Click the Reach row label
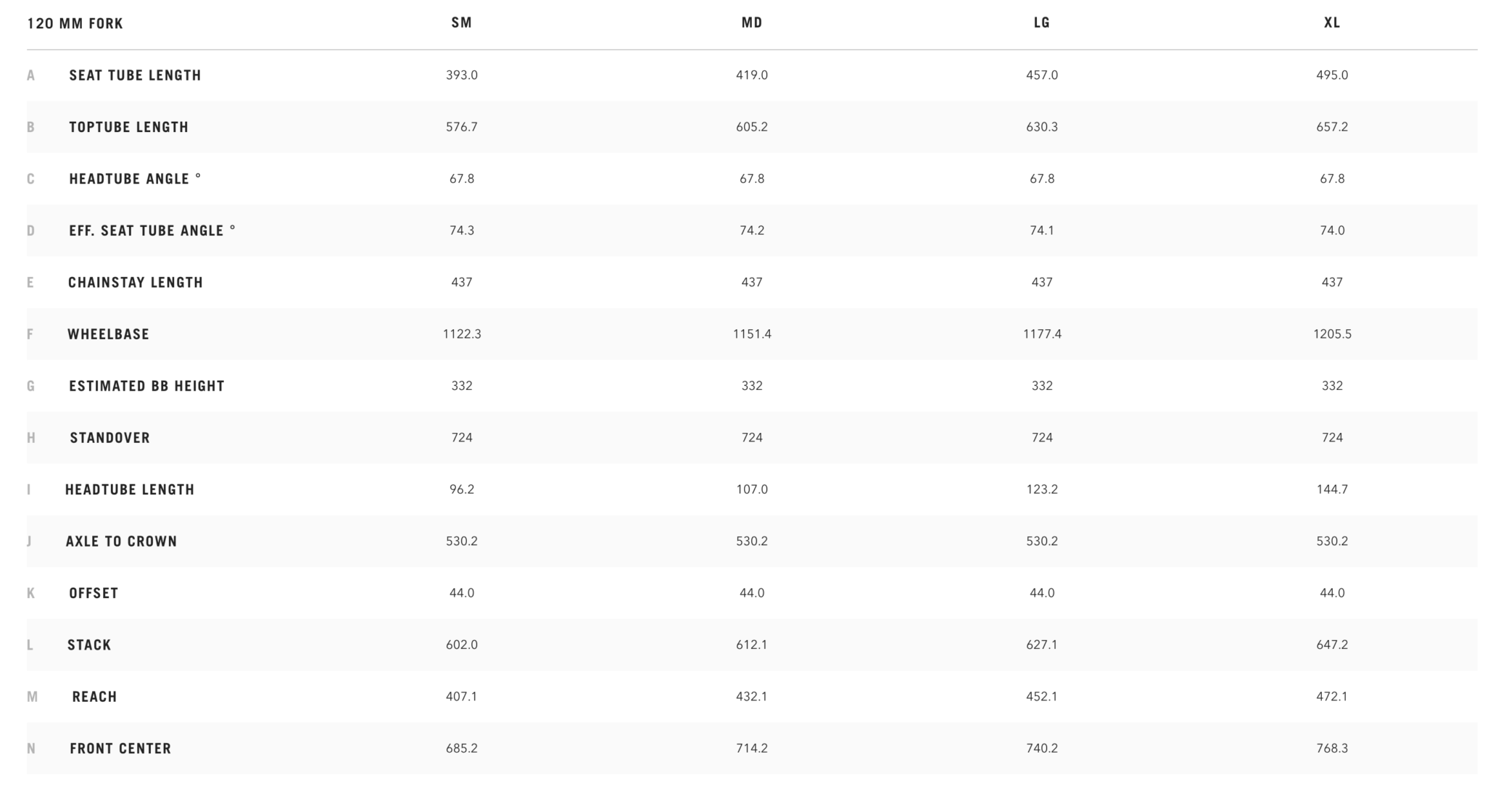This screenshot has height=812, width=1485. (94, 697)
